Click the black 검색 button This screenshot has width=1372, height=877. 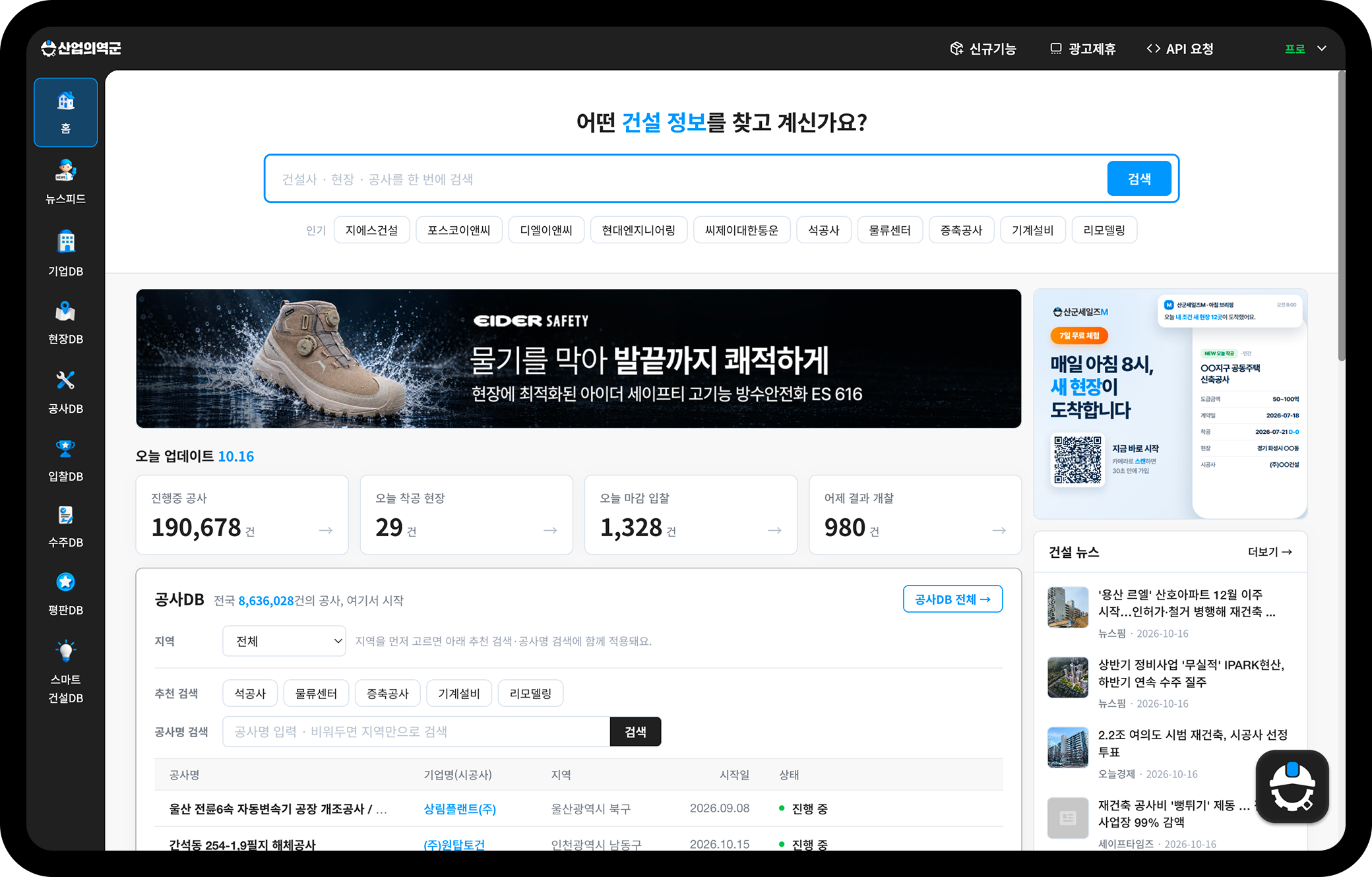pos(635,731)
